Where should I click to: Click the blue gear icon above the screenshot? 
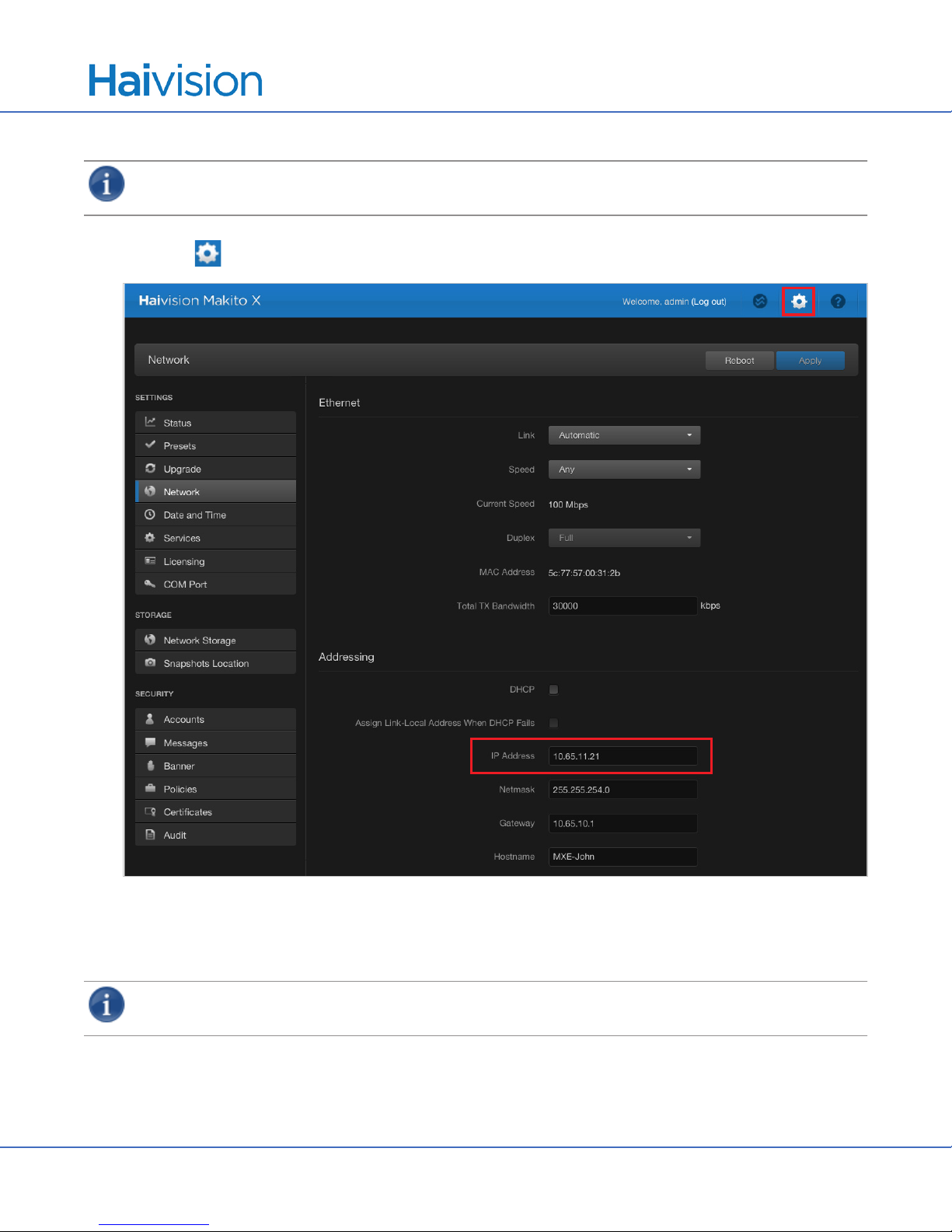[207, 253]
